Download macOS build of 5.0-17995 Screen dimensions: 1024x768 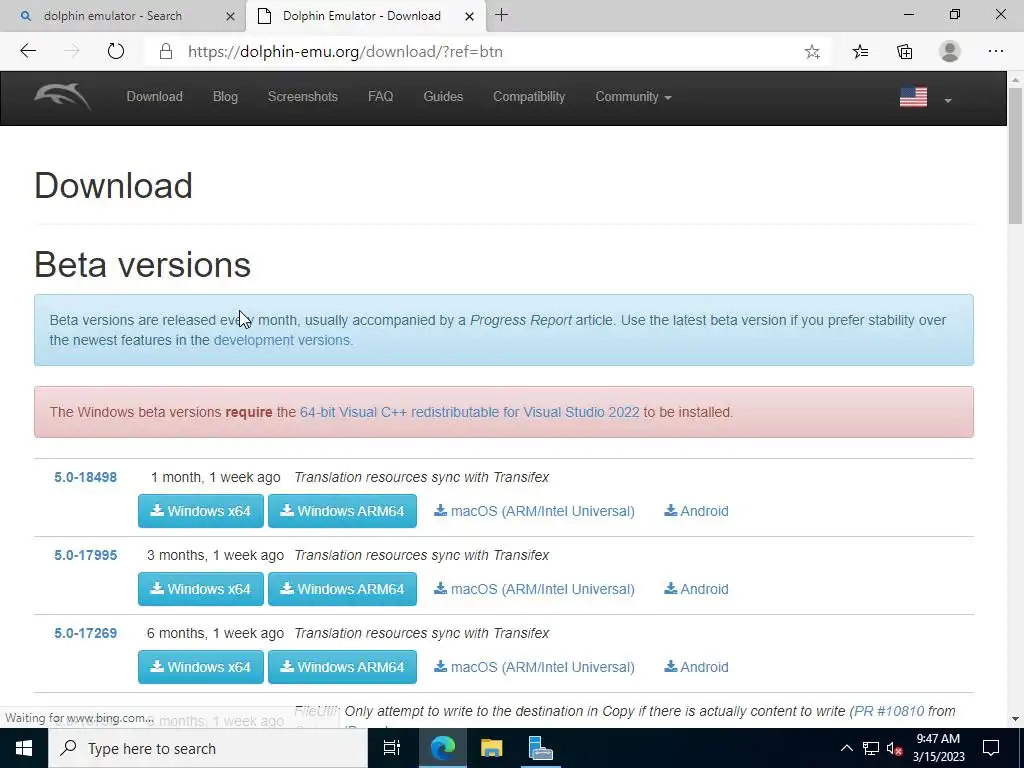coord(534,589)
